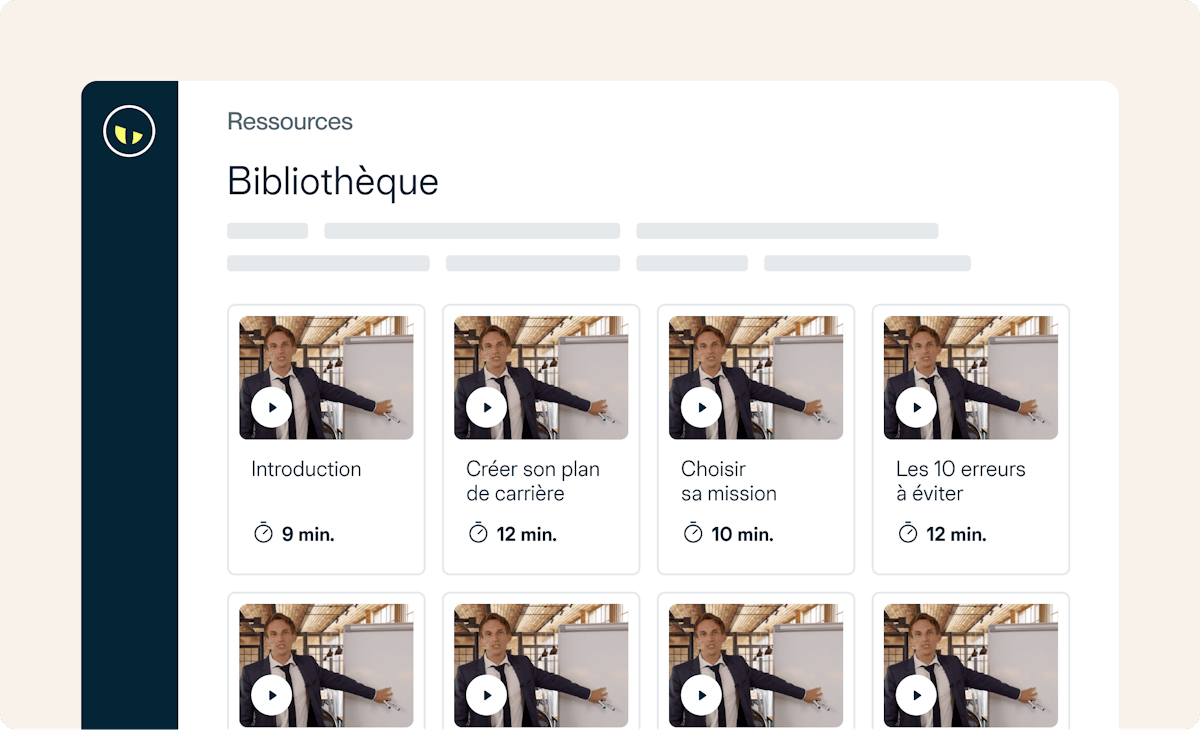This screenshot has width=1200, height=730.
Task: Play the Choisir sa mission video
Action: coord(702,407)
